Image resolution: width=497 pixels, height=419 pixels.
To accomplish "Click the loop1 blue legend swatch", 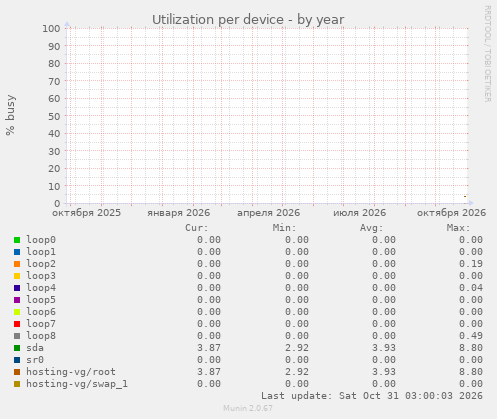I will coord(17,252).
